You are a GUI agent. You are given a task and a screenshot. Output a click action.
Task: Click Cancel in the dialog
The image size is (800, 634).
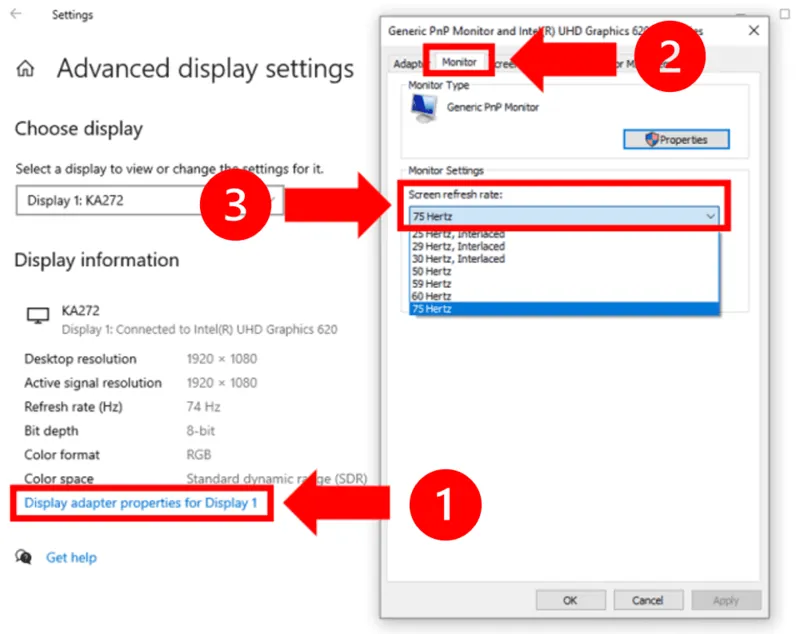pyautogui.click(x=647, y=600)
